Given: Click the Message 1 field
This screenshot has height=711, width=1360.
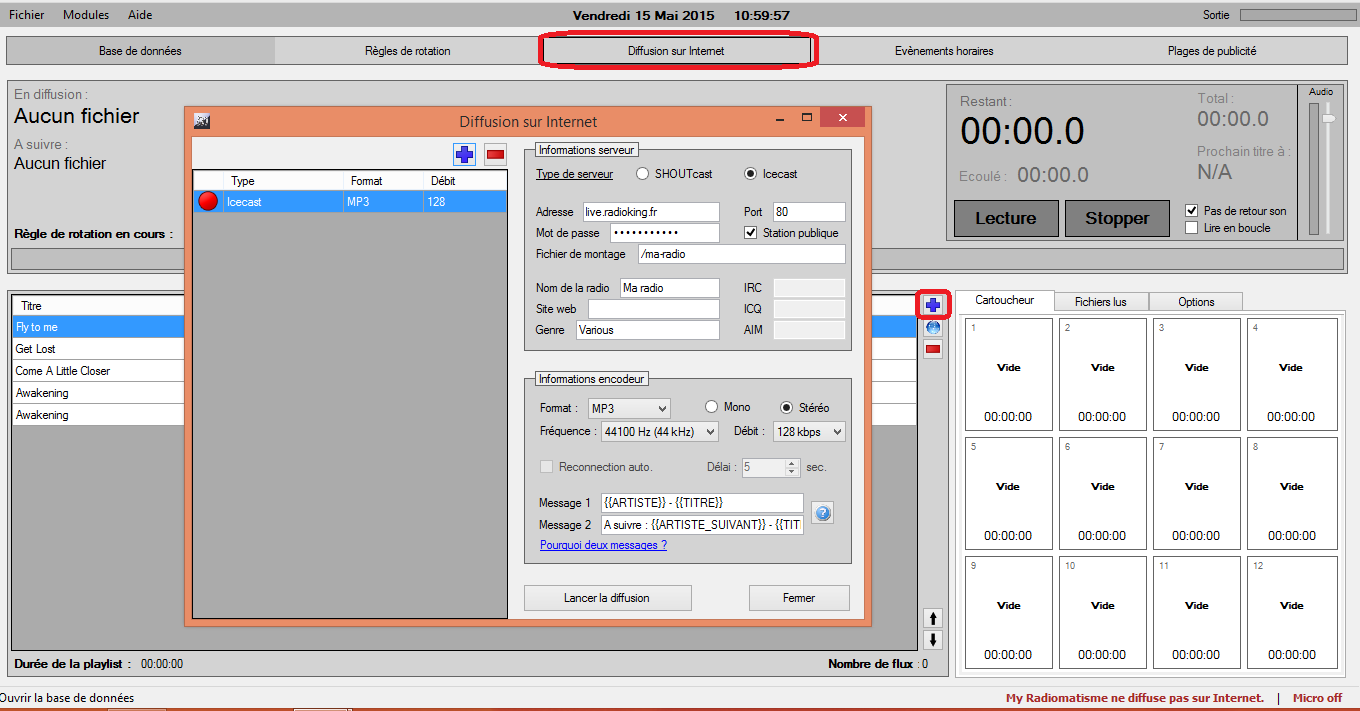Looking at the screenshot, I should point(703,503).
